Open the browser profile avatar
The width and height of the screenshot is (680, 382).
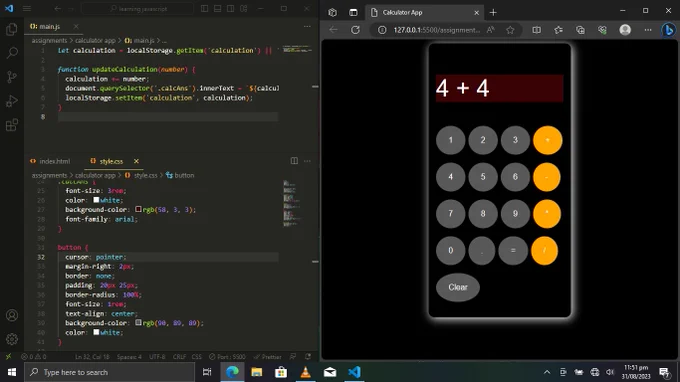(625, 30)
